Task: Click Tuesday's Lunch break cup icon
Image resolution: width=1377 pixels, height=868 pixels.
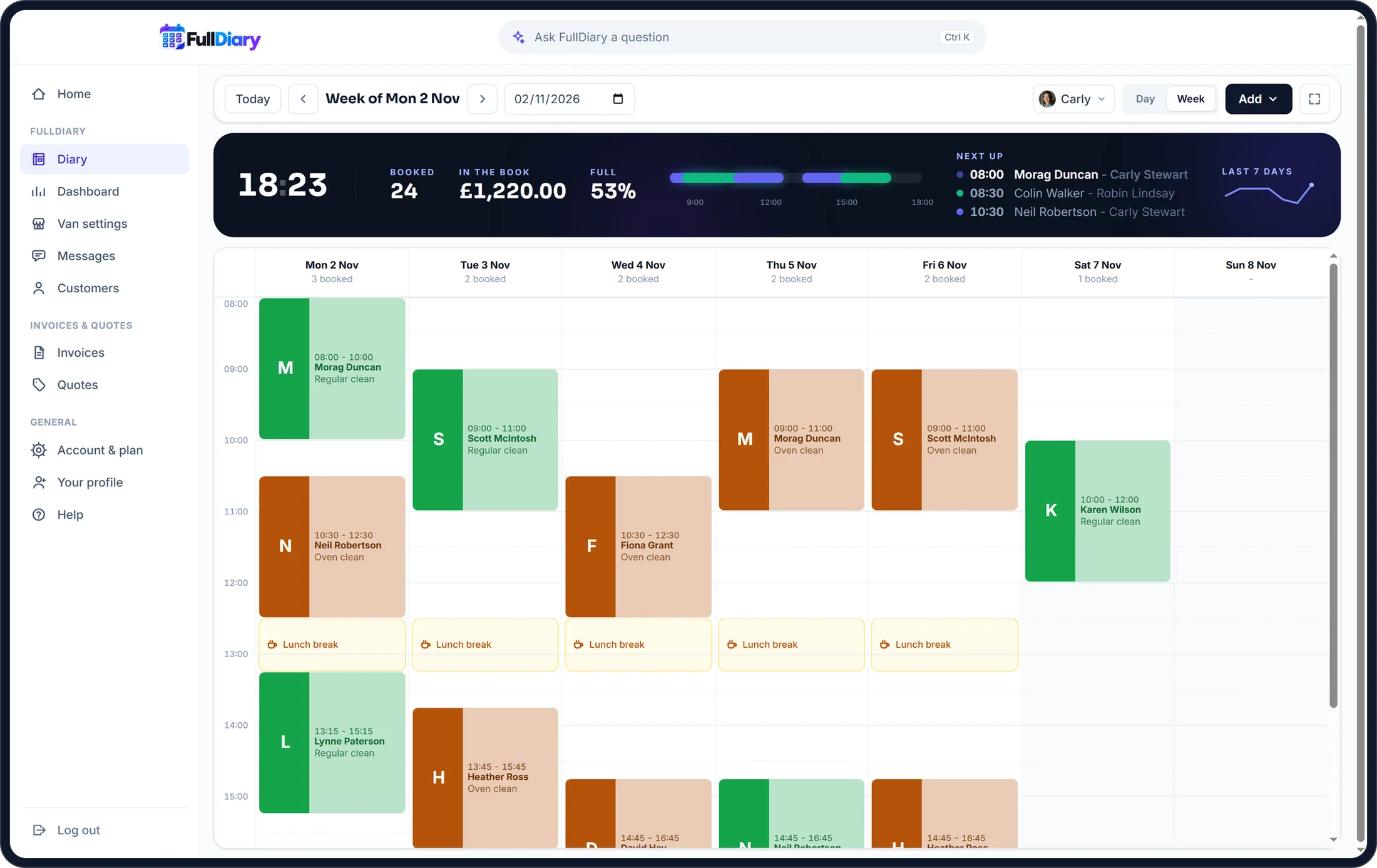Action: tap(426, 645)
